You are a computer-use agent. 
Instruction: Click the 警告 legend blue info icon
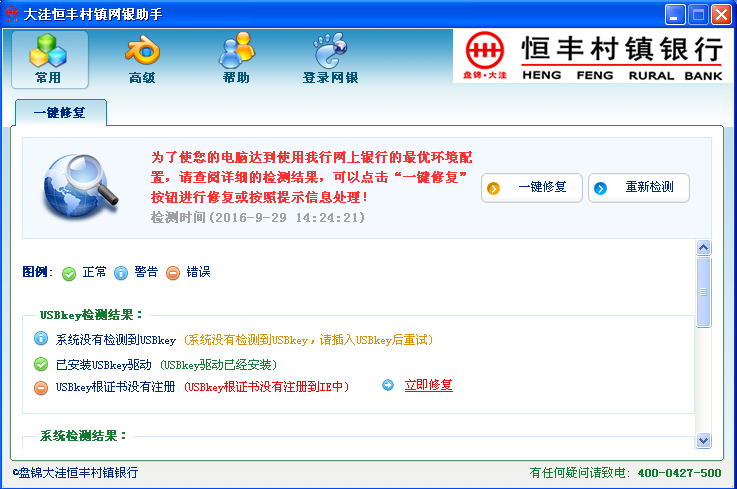click(x=121, y=273)
